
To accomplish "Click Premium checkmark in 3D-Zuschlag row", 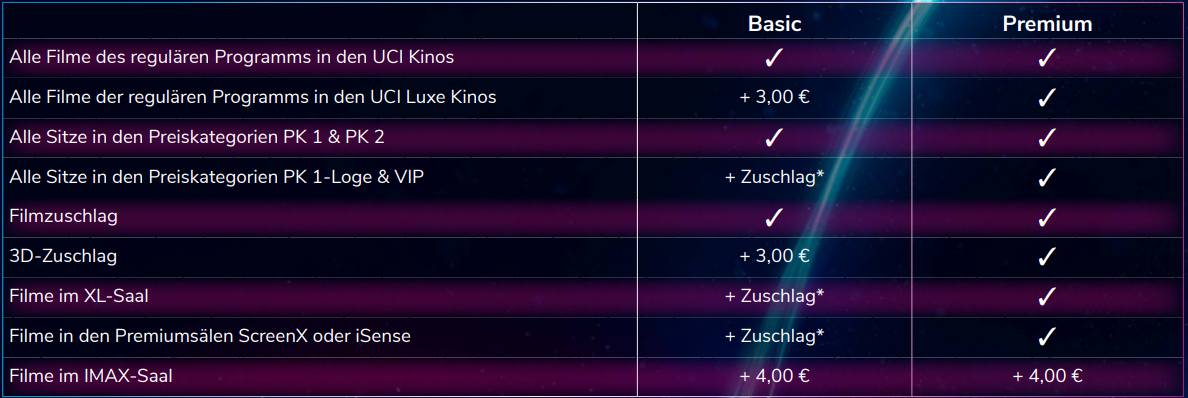I will tap(1046, 257).
